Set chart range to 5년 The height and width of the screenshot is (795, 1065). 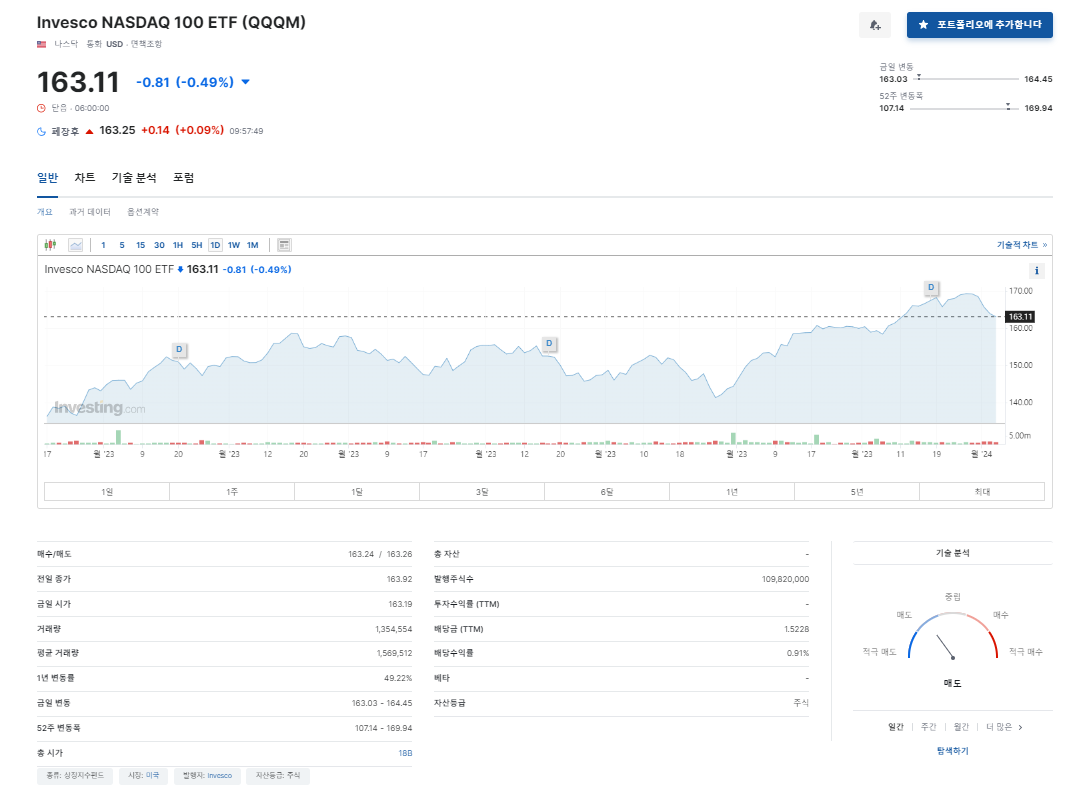[856, 491]
